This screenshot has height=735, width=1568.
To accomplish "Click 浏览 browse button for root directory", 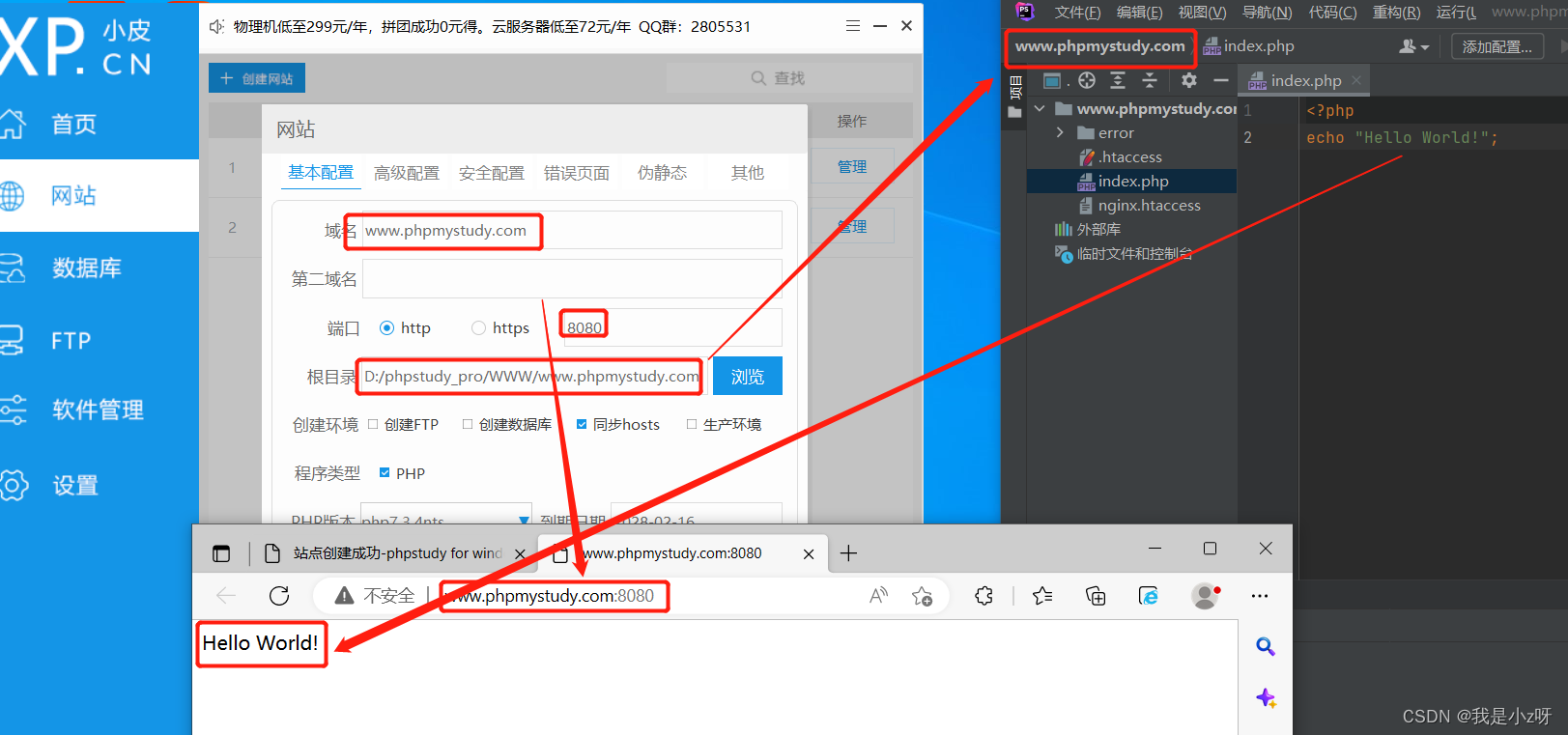I will click(748, 376).
